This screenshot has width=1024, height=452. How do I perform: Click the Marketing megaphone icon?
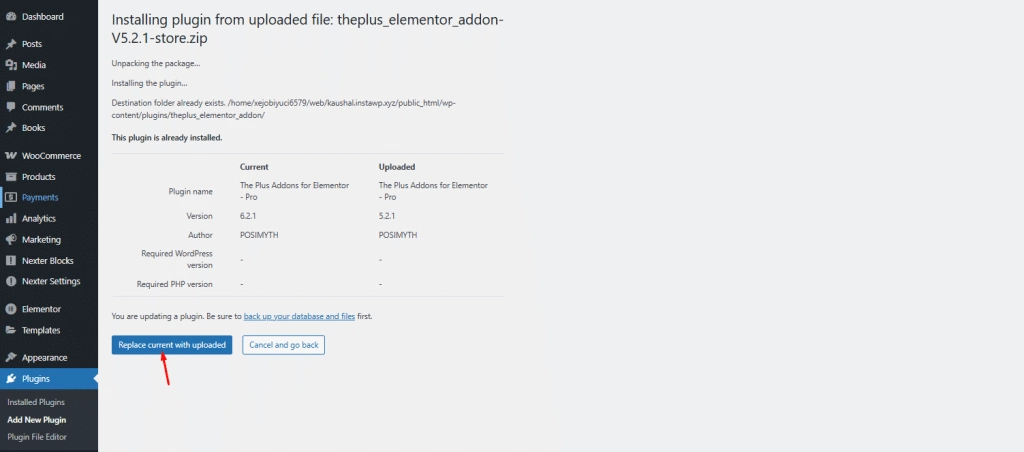click(11, 240)
